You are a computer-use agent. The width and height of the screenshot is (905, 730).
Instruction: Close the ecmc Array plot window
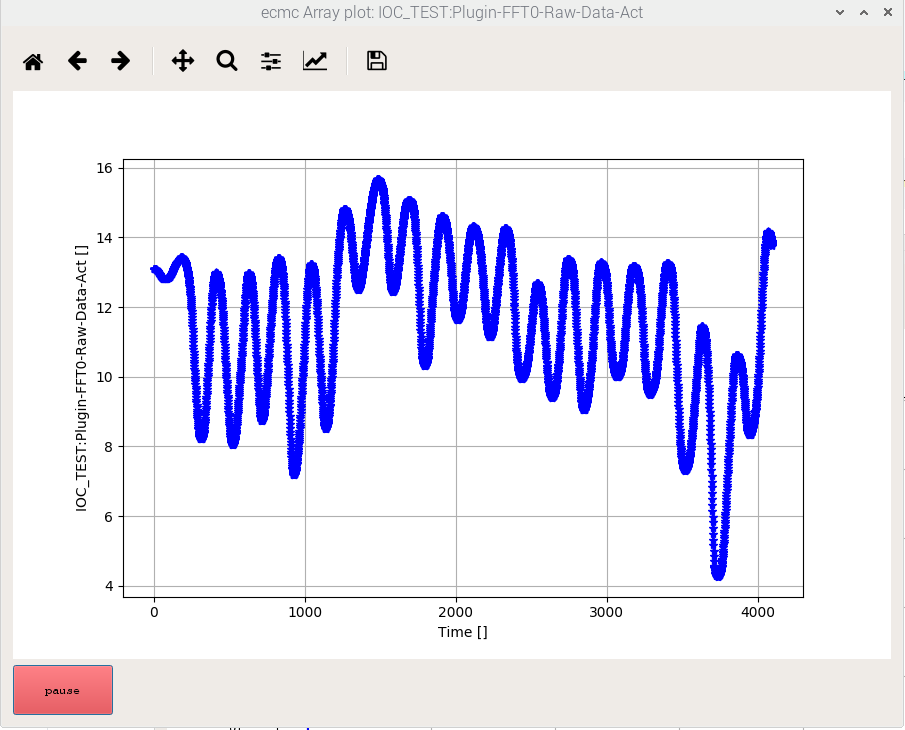point(885,12)
